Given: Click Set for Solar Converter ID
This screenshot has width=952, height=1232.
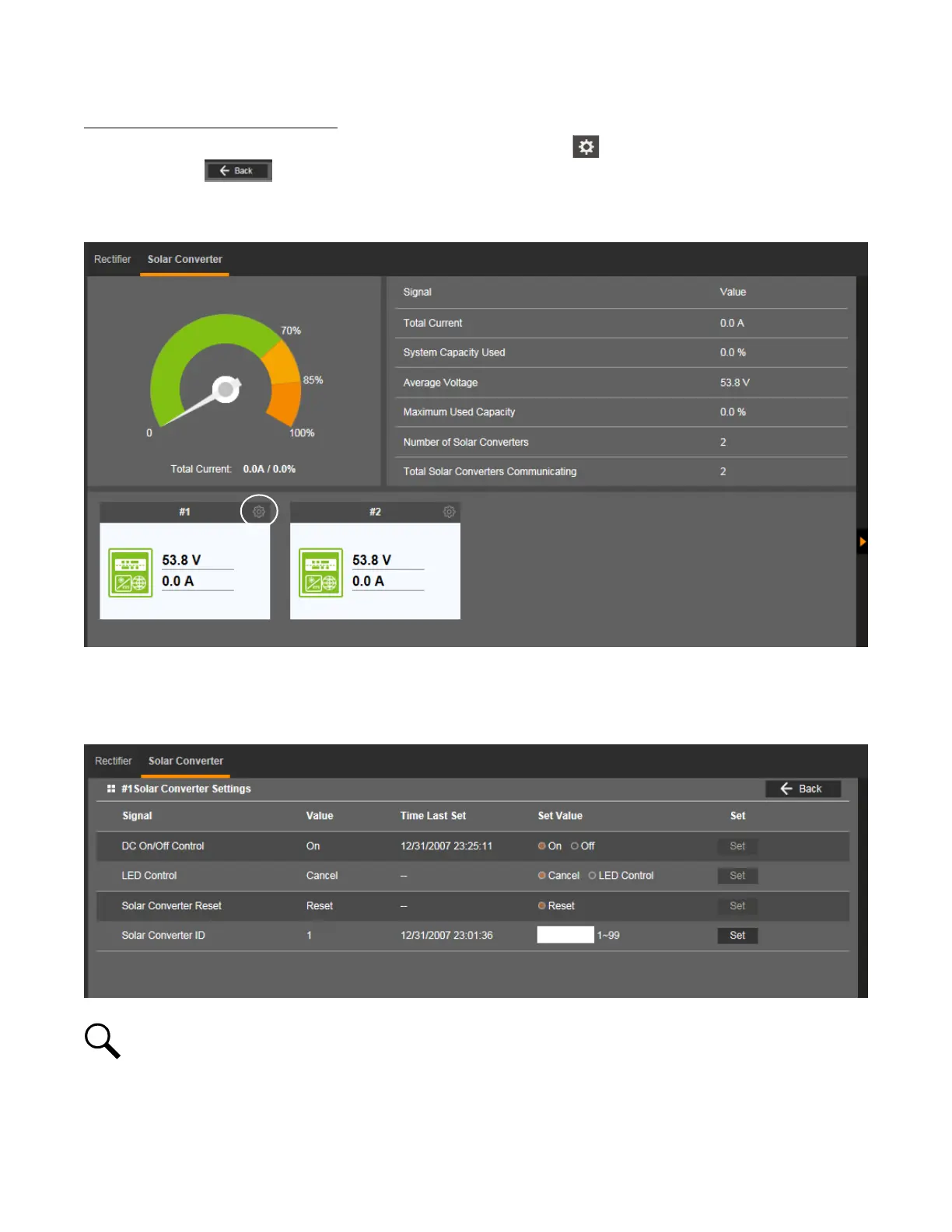Looking at the screenshot, I should point(737,936).
